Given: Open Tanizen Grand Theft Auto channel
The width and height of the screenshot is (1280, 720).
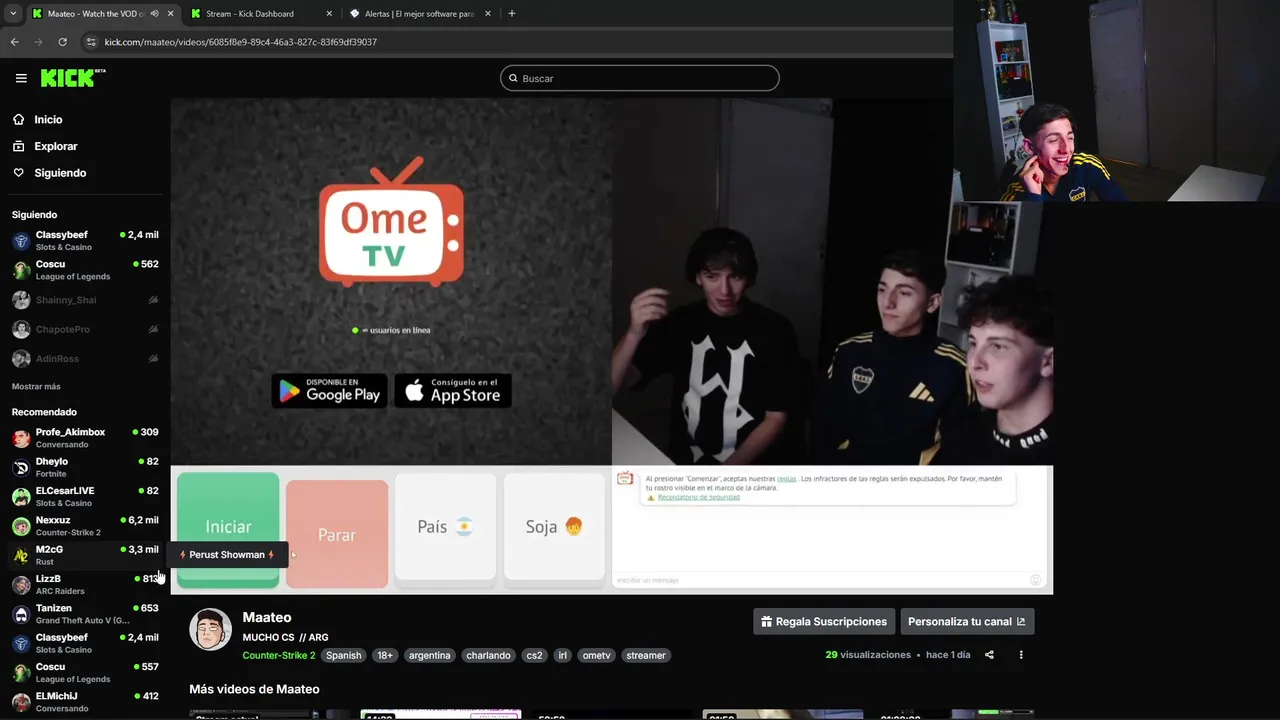Looking at the screenshot, I should [x=85, y=614].
